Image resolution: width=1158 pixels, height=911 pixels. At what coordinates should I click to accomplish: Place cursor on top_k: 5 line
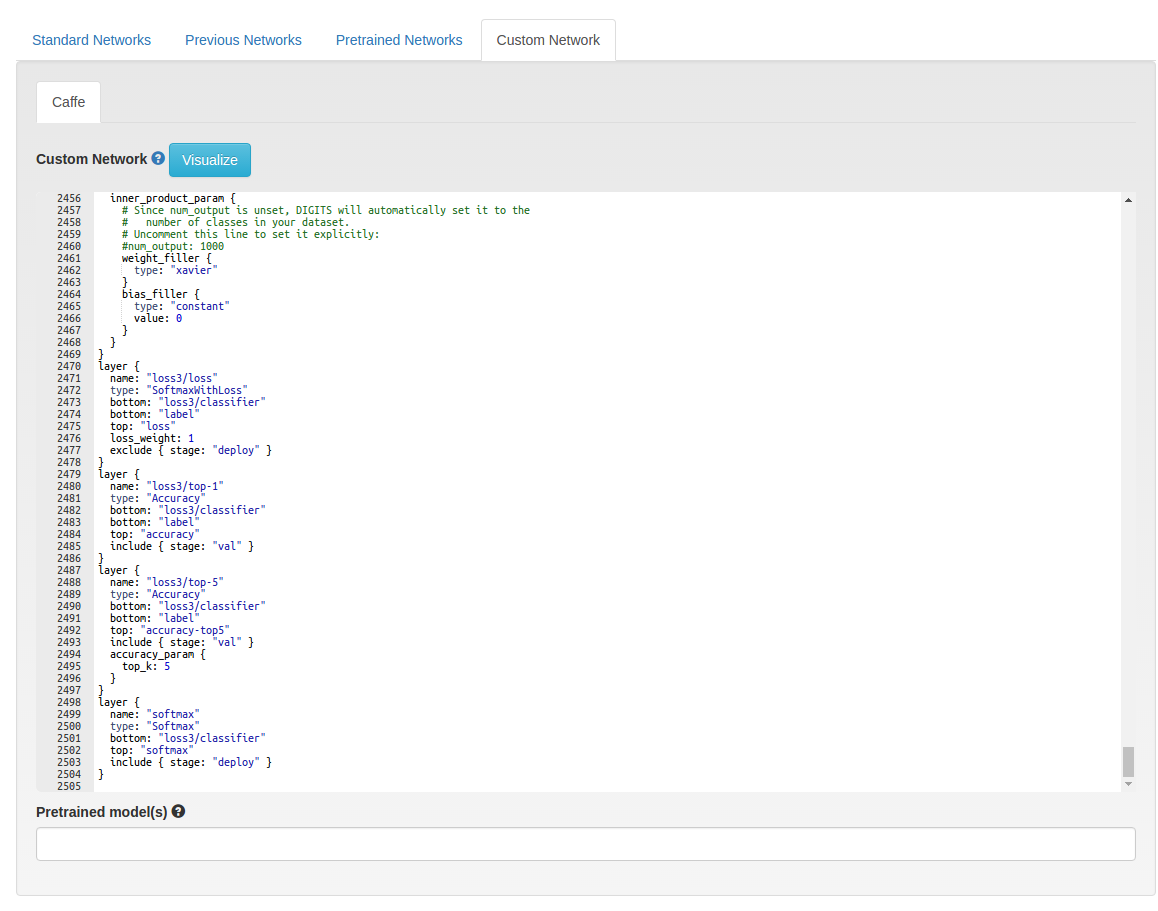tap(146, 667)
